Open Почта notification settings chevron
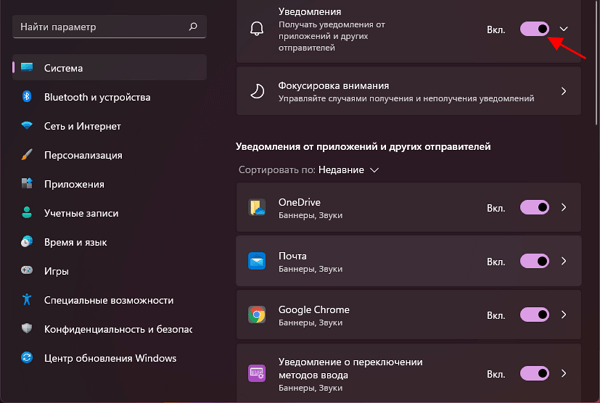Screen dimensions: 600x403 pyautogui.click(x=564, y=261)
